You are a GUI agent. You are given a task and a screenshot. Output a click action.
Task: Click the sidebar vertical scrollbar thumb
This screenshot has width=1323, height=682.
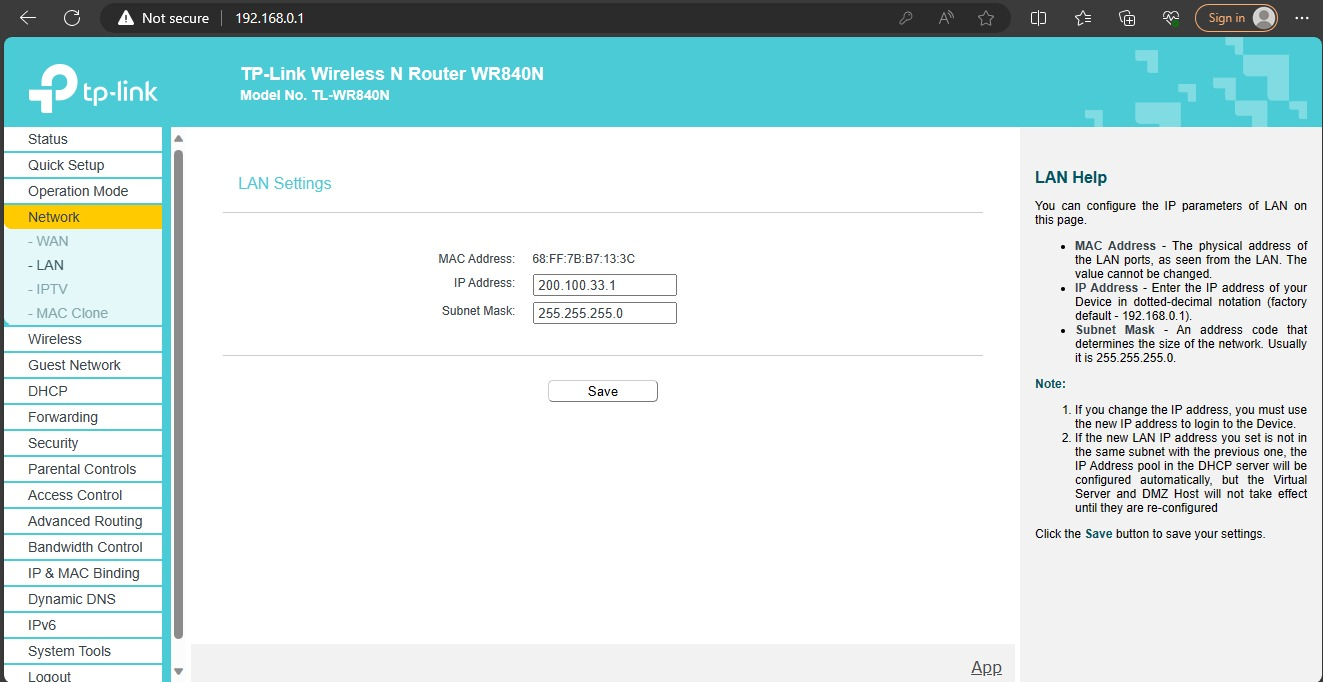(x=178, y=393)
